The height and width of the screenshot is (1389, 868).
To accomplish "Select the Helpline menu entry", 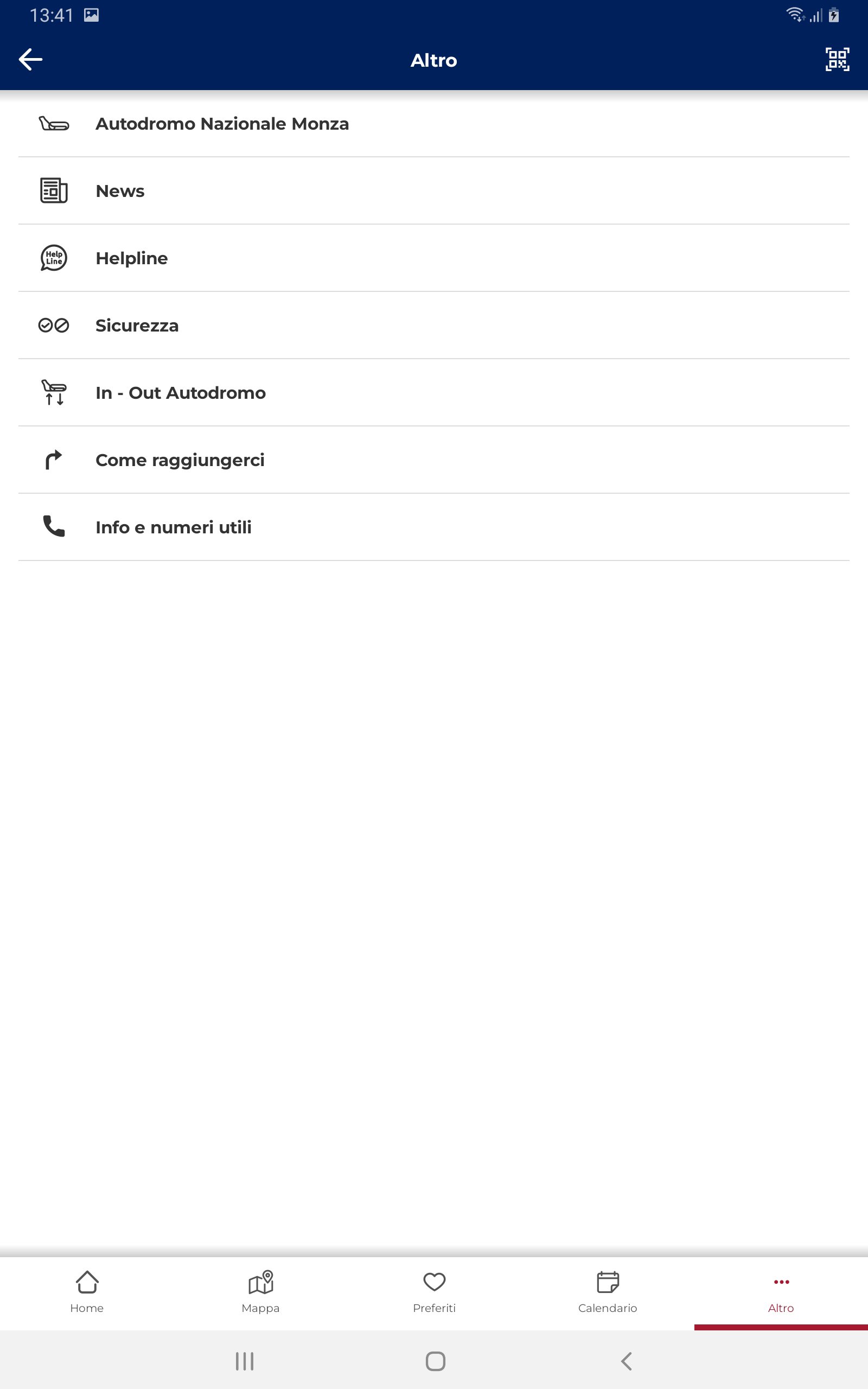I will pos(434,258).
